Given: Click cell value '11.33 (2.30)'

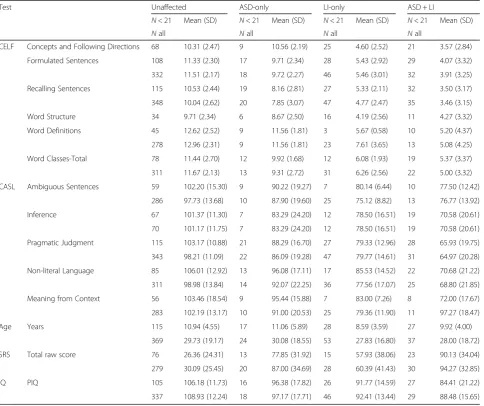Looking at the screenshot, I should 201,61.
